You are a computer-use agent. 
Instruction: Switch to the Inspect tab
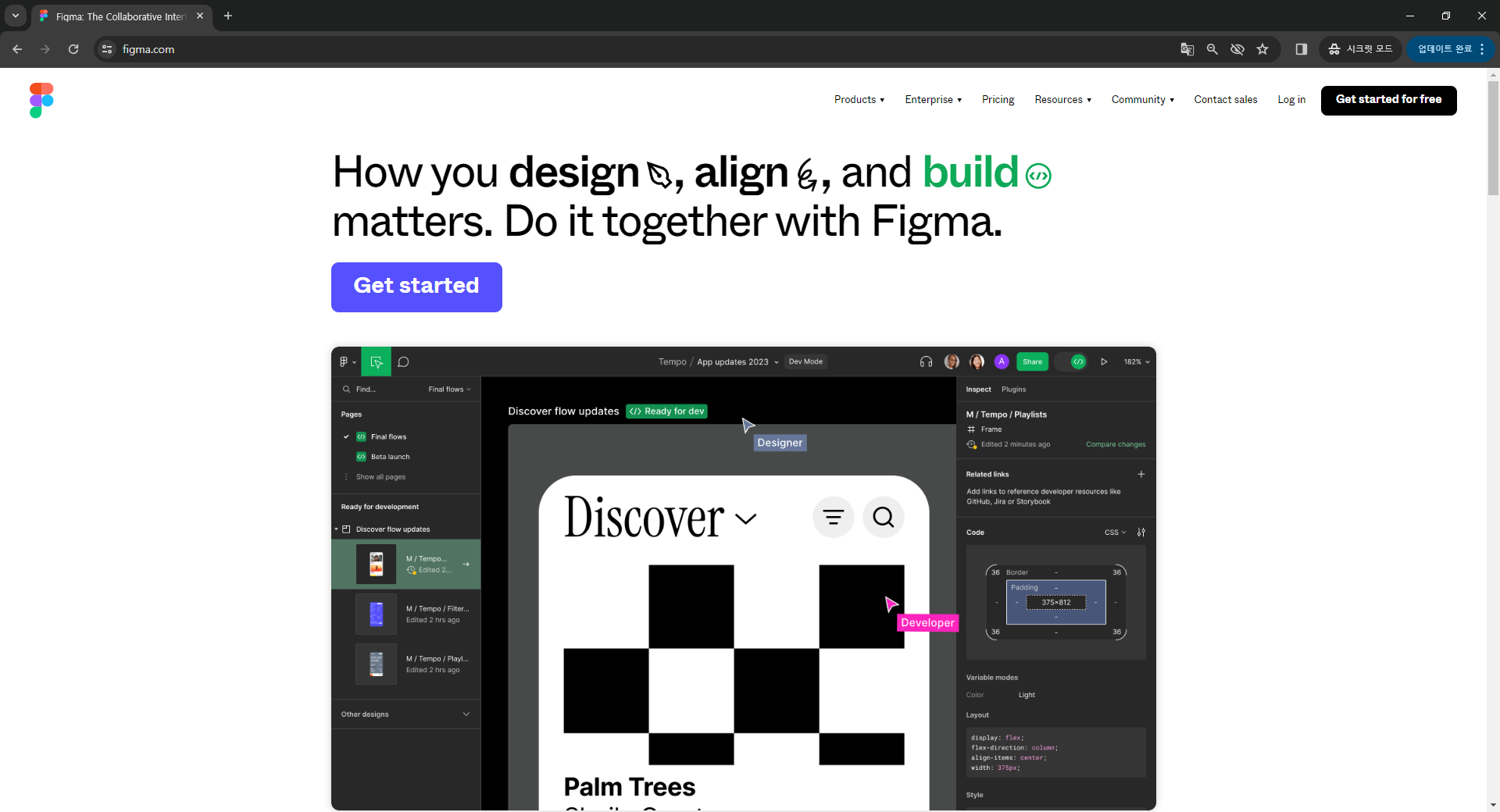(x=978, y=389)
